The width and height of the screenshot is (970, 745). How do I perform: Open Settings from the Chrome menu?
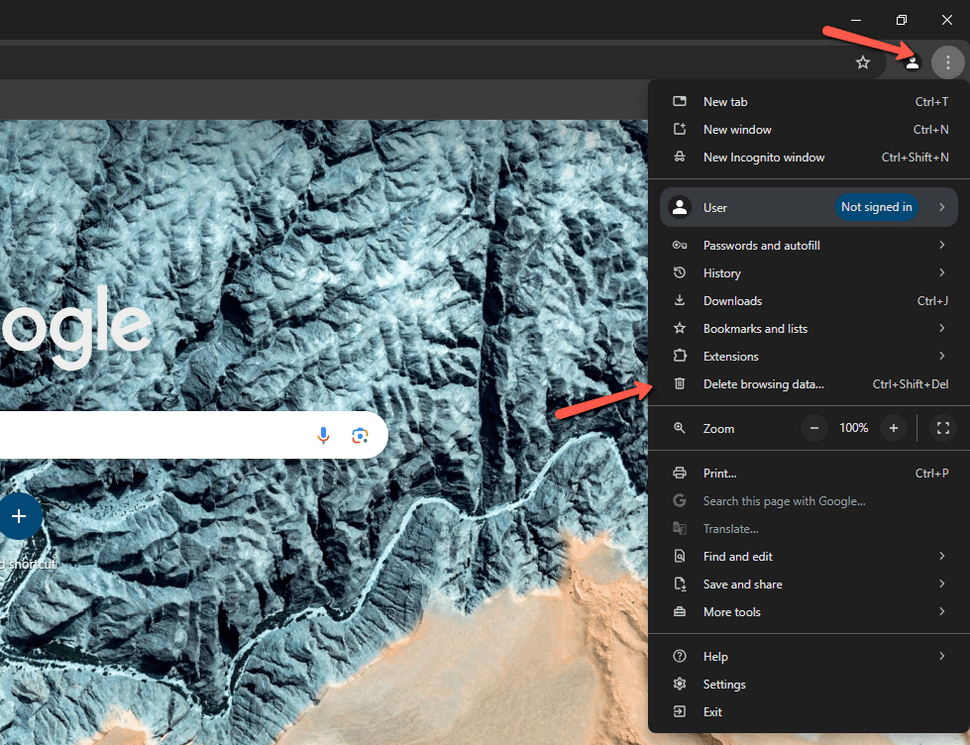[x=723, y=684]
